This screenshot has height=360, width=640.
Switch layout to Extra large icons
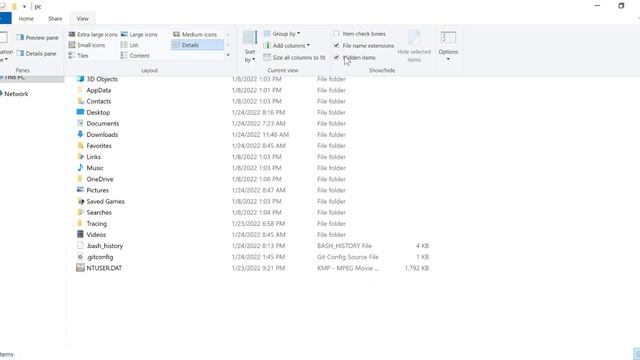(x=93, y=34)
